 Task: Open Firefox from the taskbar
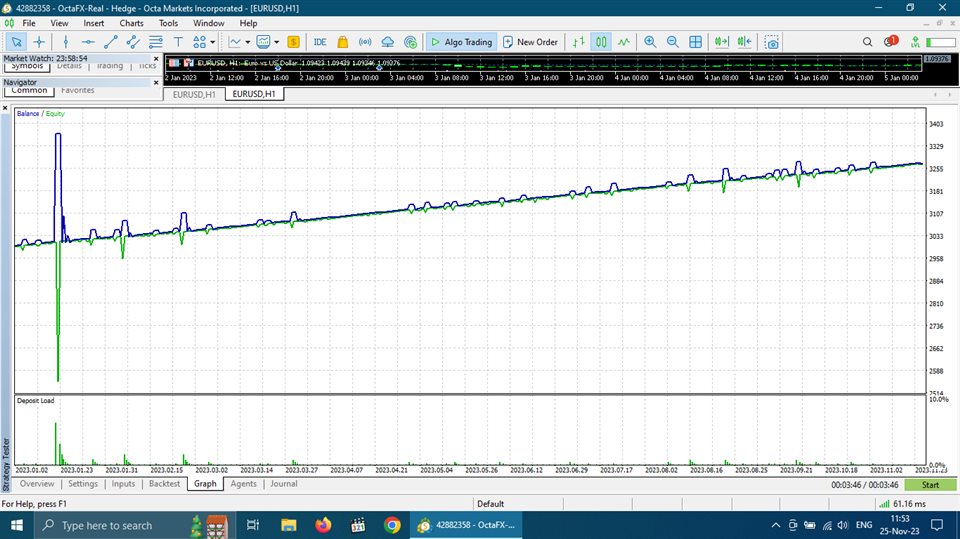tap(323, 526)
